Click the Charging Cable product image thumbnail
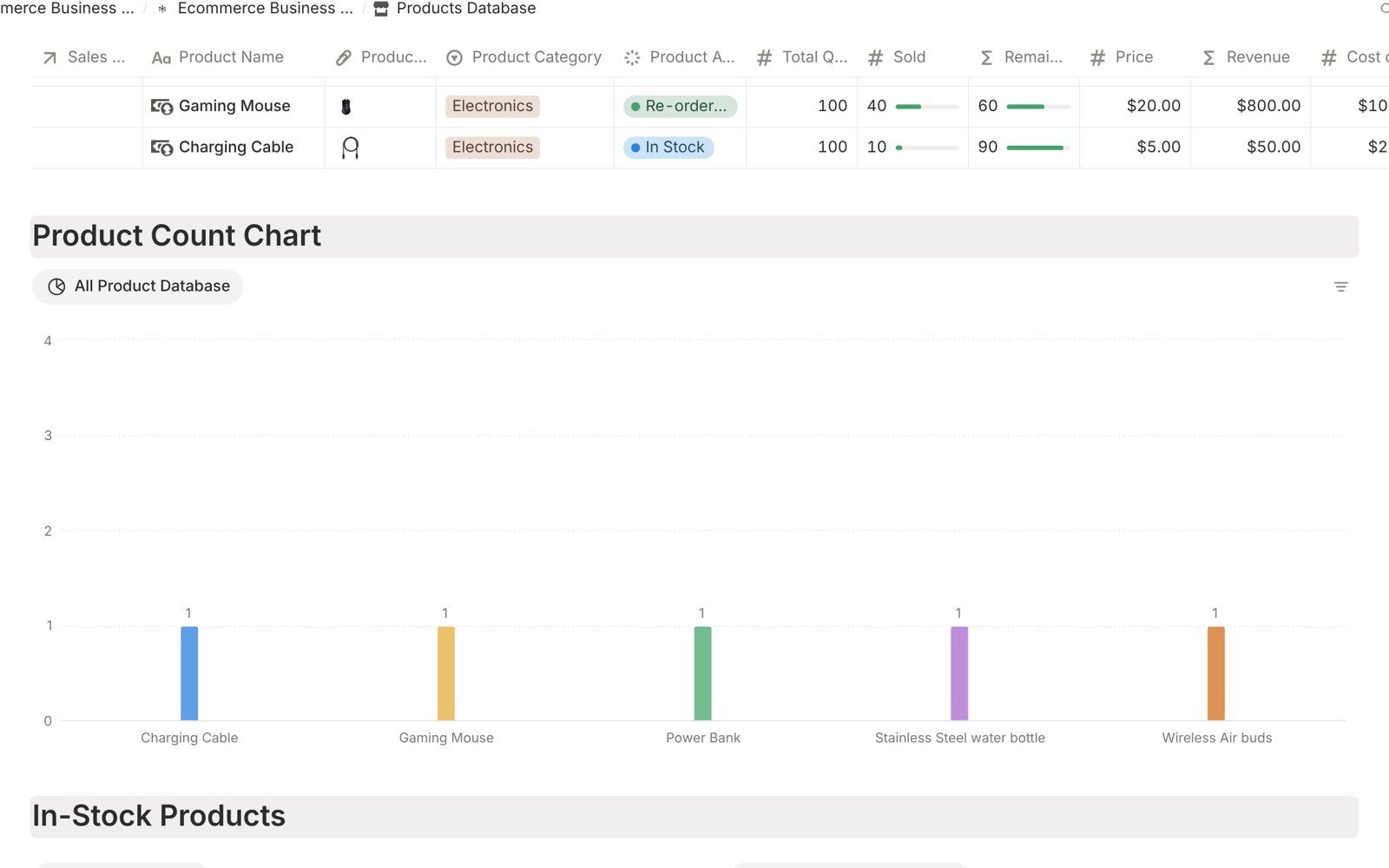1389x868 pixels. (x=350, y=148)
